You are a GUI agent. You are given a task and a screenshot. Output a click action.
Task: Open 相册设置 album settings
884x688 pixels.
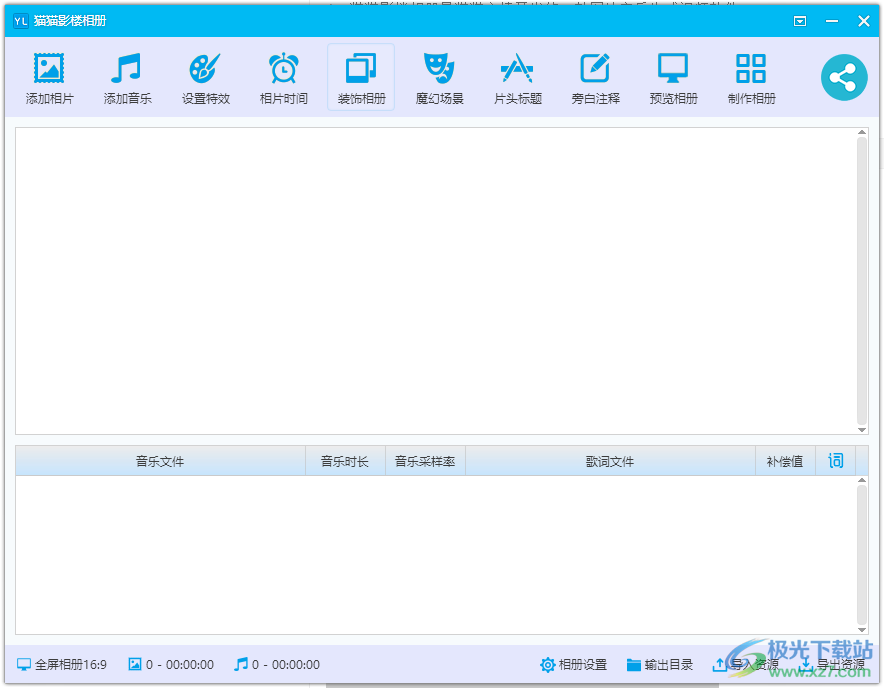coord(574,665)
